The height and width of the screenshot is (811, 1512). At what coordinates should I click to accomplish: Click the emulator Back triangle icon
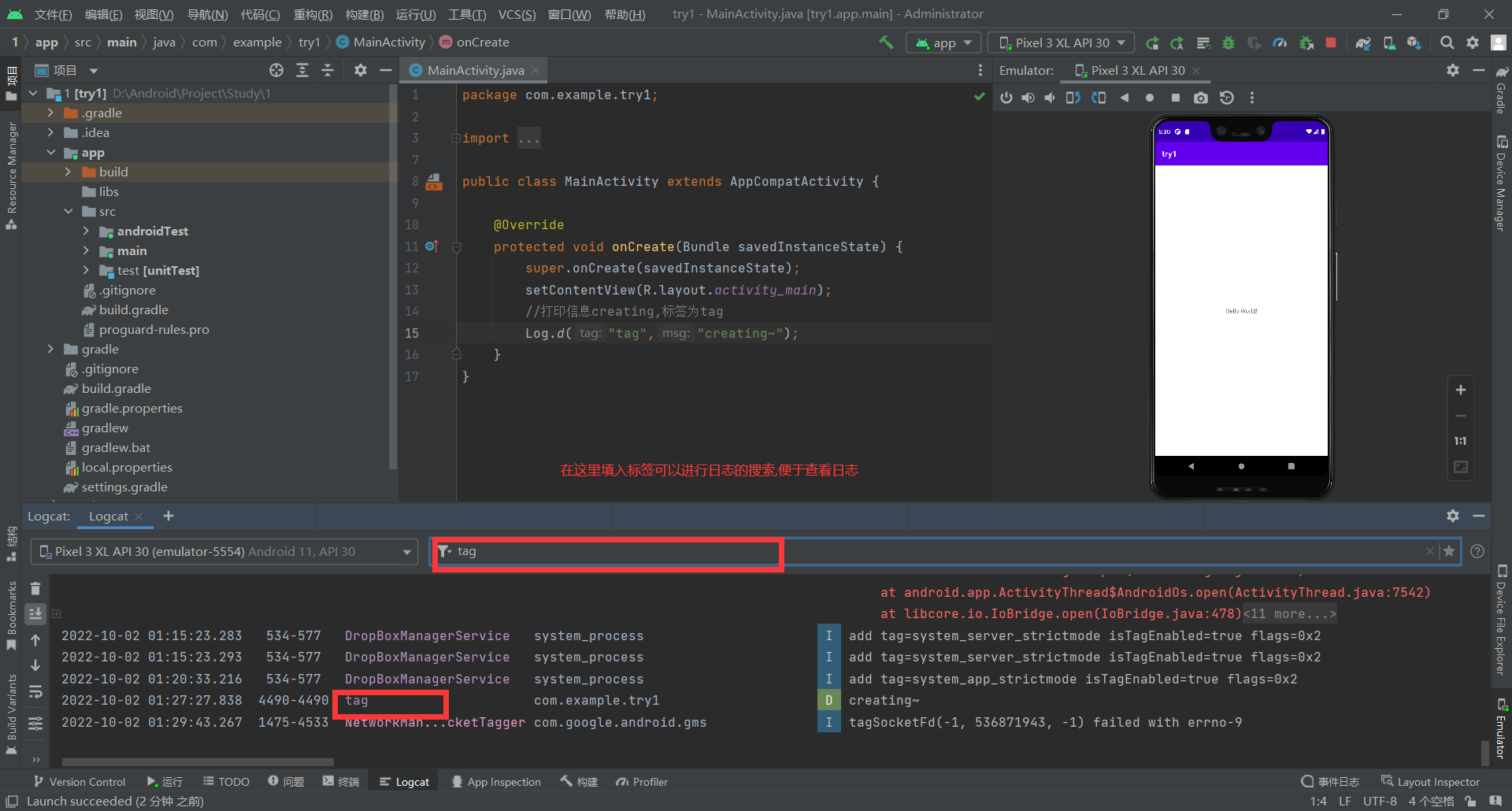(x=1125, y=98)
